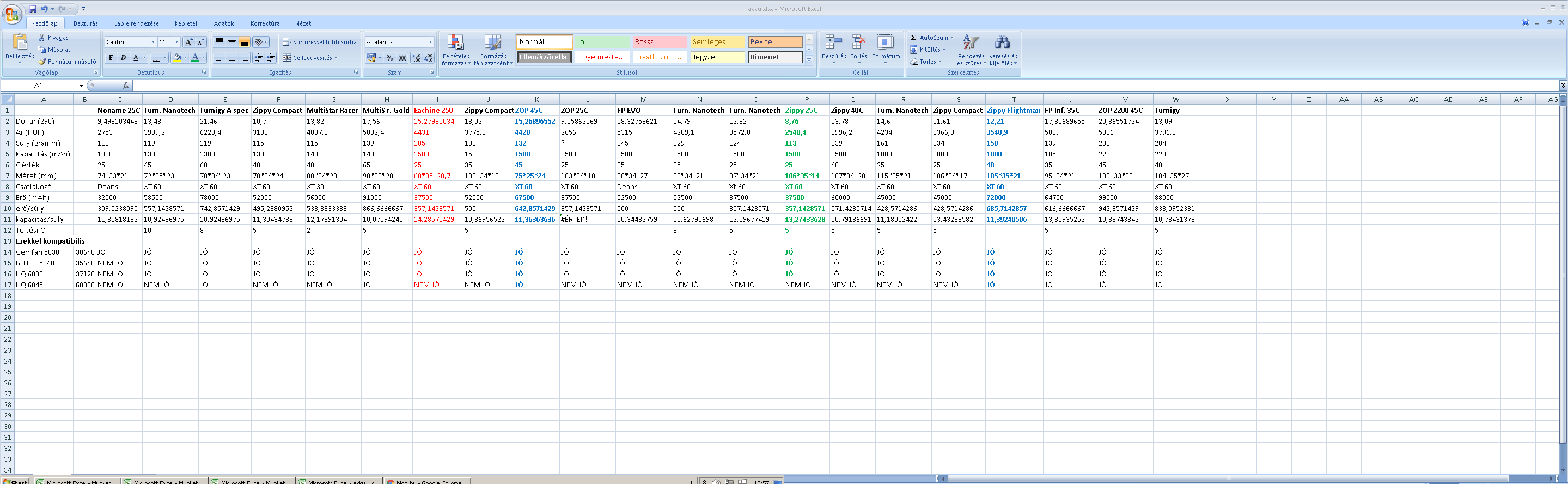The image size is (1568, 484).
Task: Increase font size with the large A
Action: click(x=188, y=42)
